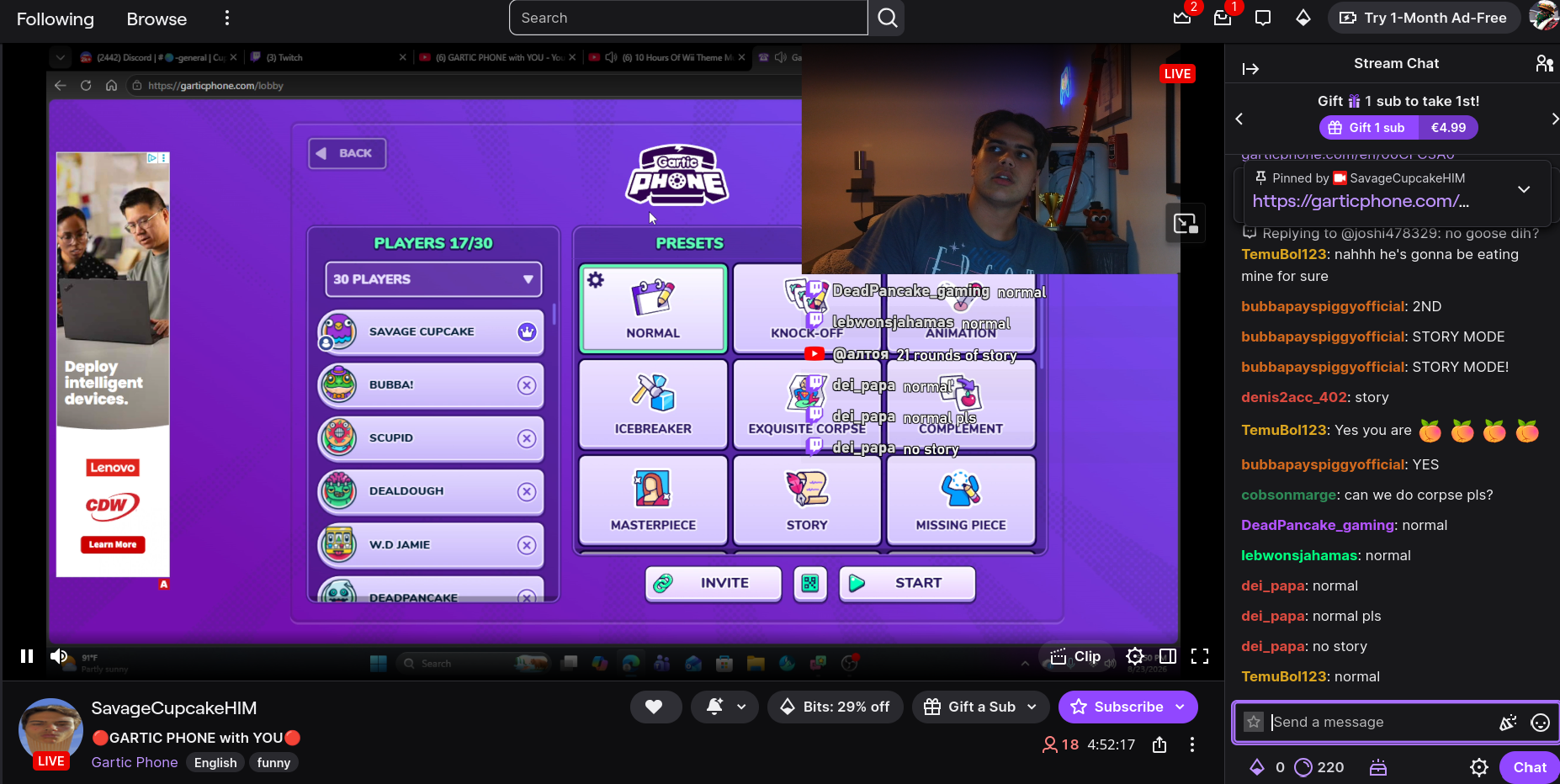The image size is (1560, 784).
Task: Open the 30 PLAYERS dropdown in the stream
Action: click(433, 279)
